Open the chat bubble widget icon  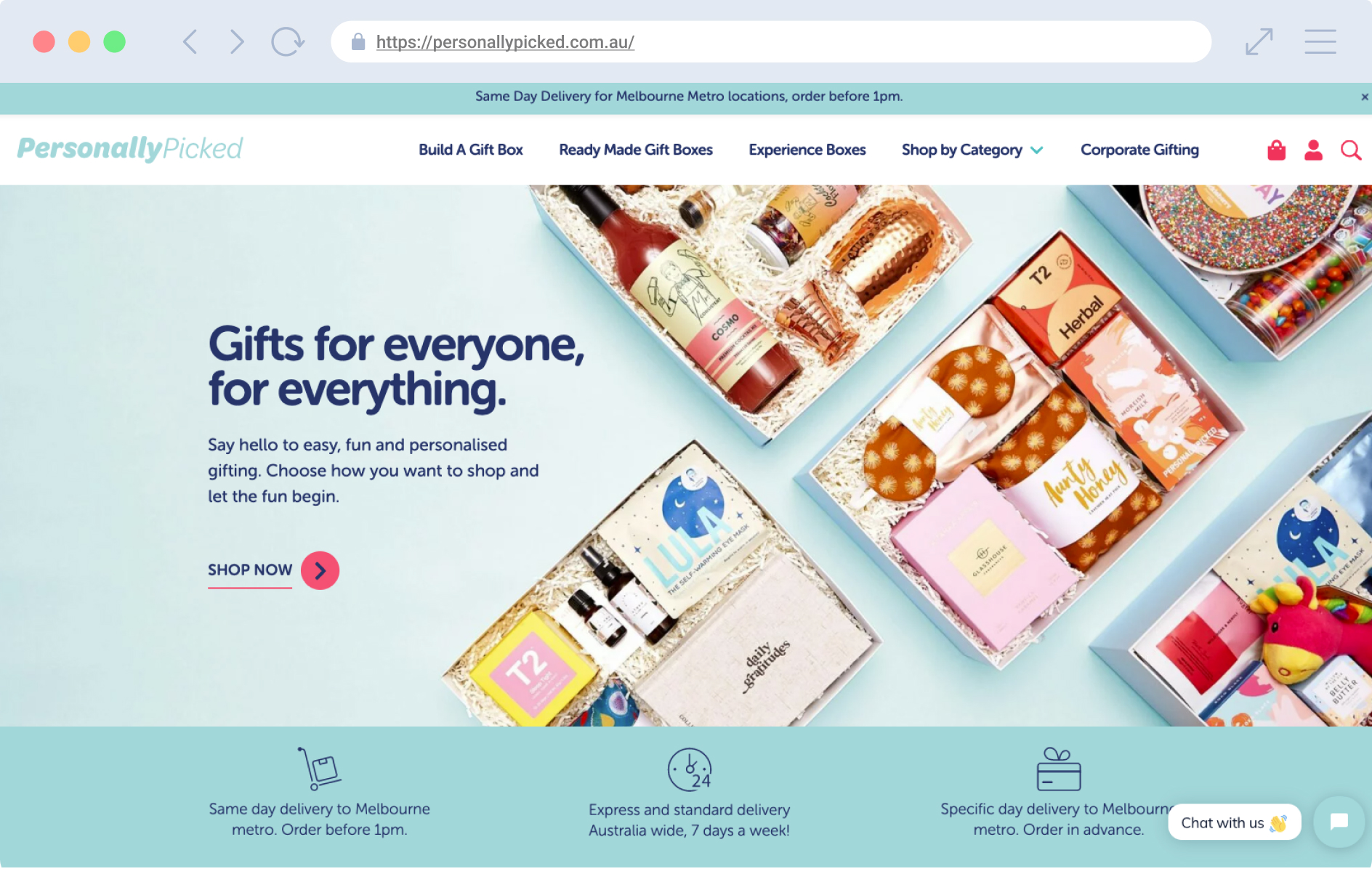tap(1339, 822)
